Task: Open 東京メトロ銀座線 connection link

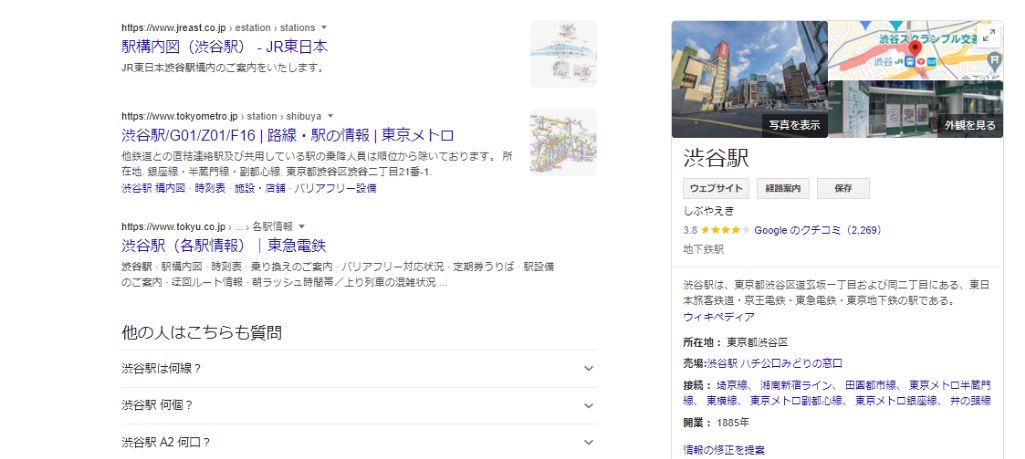Action: [x=896, y=400]
